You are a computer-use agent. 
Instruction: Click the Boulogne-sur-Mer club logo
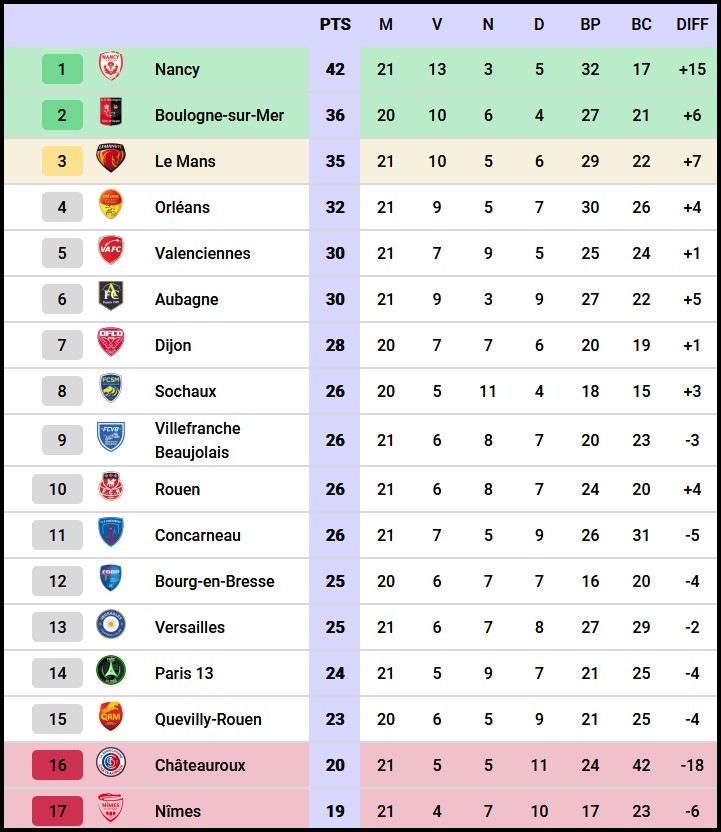tap(110, 115)
